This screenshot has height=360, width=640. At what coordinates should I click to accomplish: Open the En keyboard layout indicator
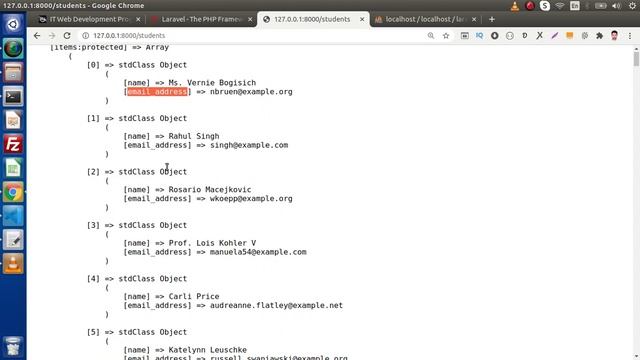(x=575, y=6)
